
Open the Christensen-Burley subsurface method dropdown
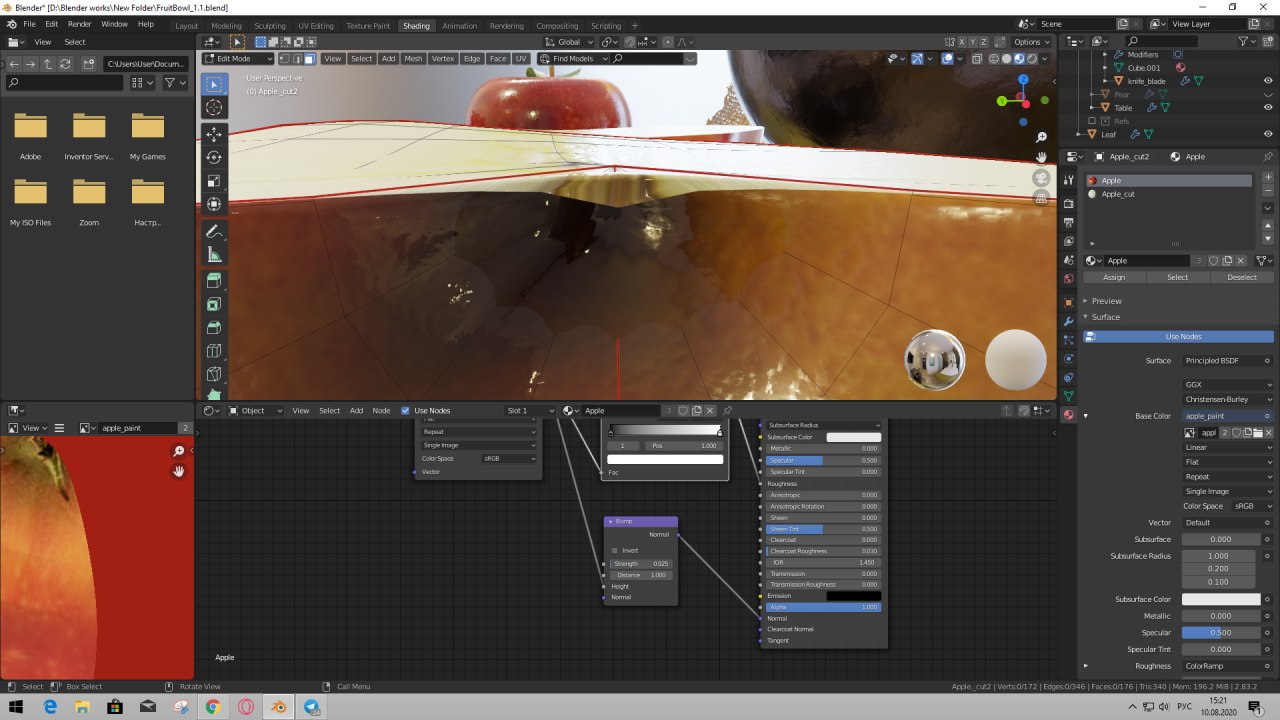(x=1228, y=399)
